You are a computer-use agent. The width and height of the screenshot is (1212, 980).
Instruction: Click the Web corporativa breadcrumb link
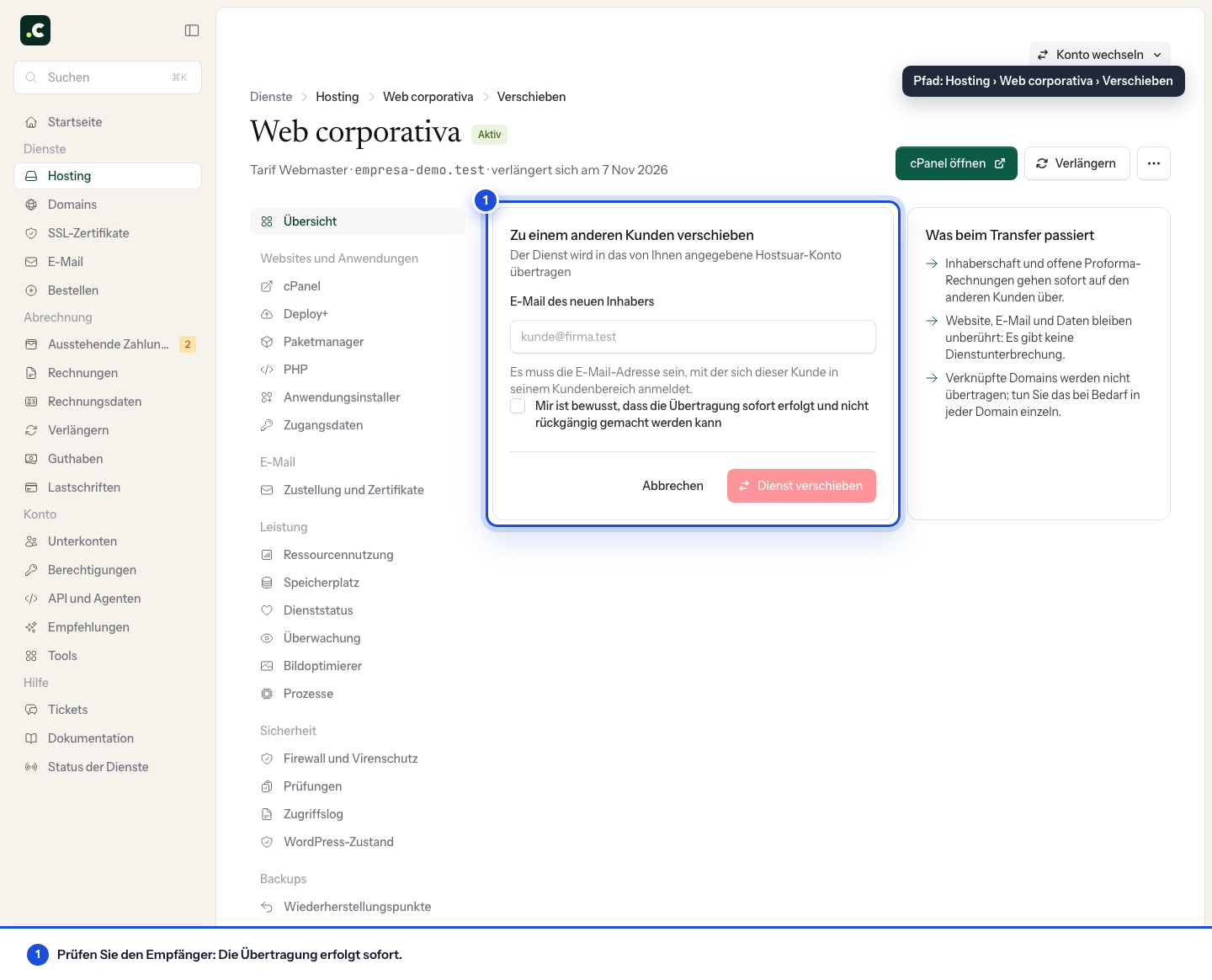(x=428, y=97)
